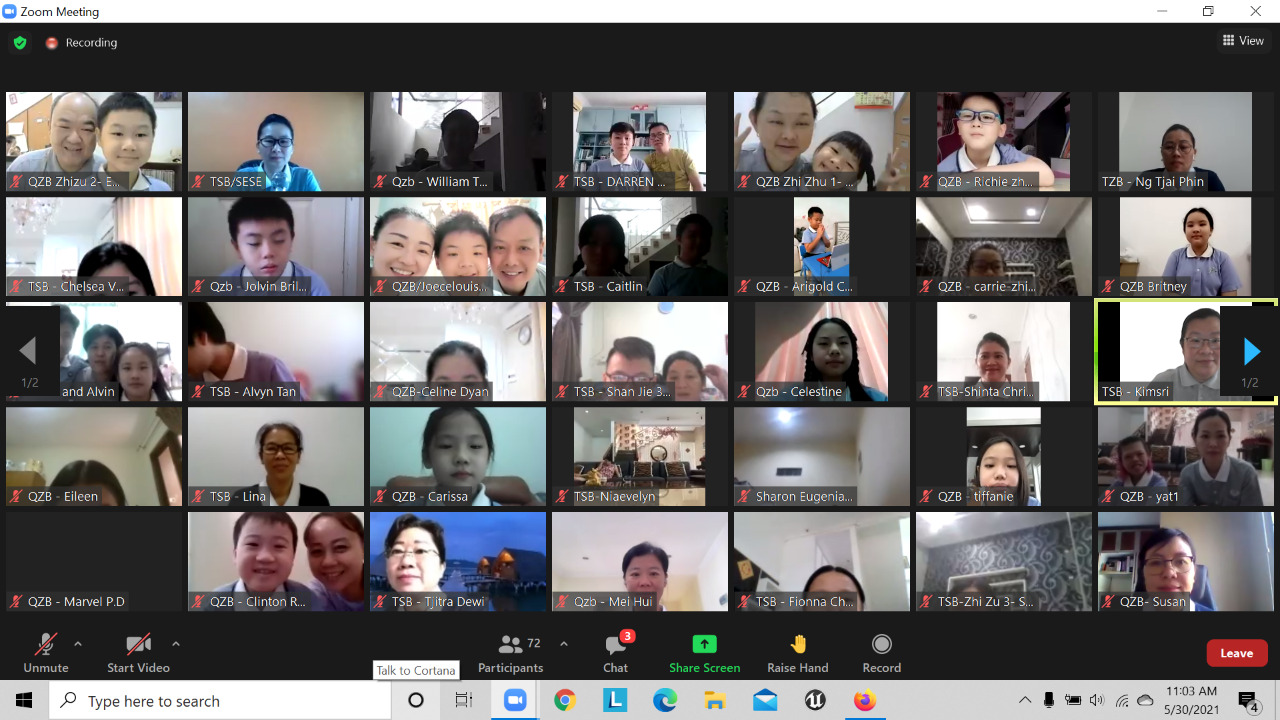1280x720 pixels.
Task: Click the Record button
Action: [881, 653]
